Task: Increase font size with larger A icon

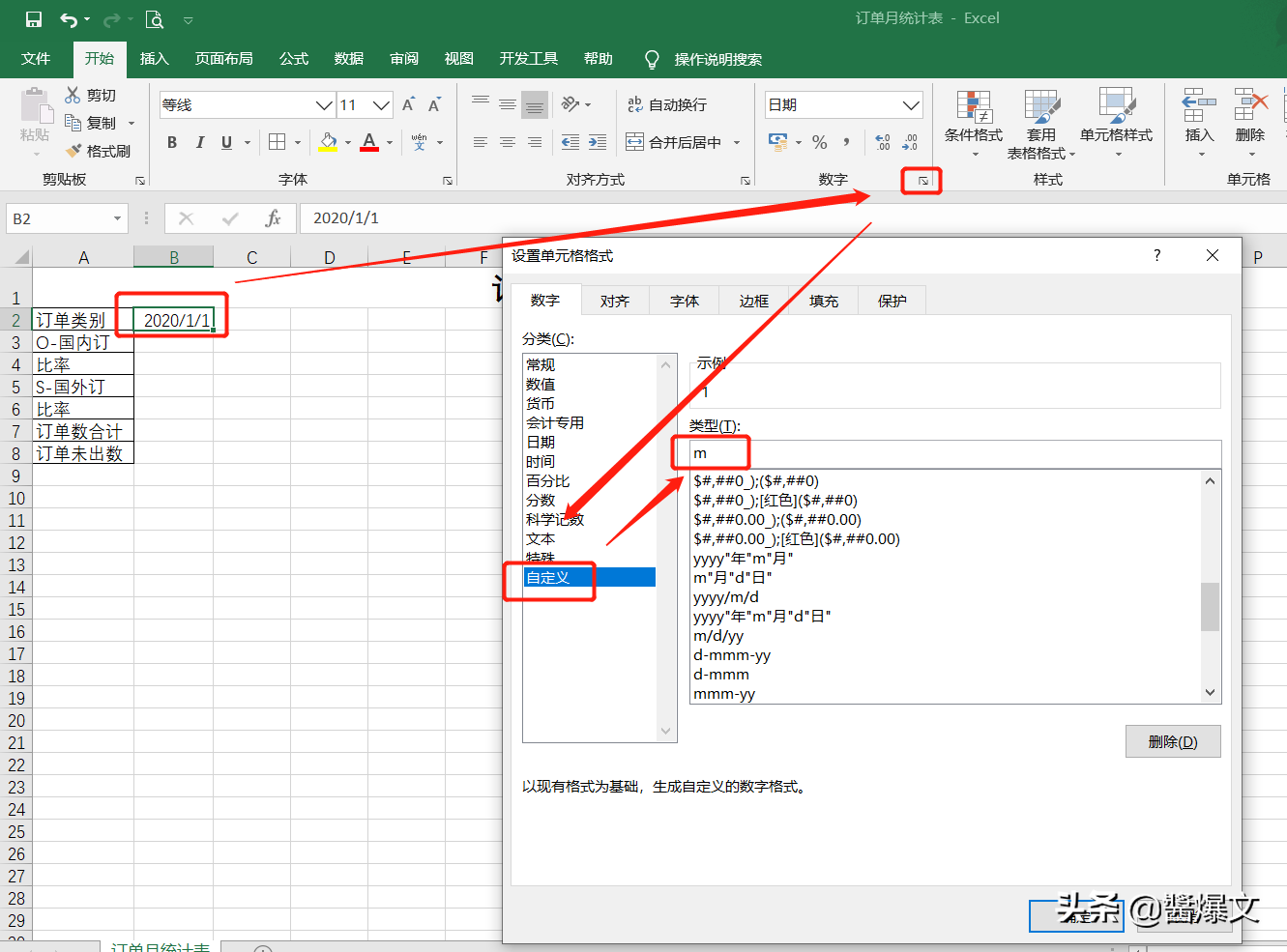Action: pos(408,104)
